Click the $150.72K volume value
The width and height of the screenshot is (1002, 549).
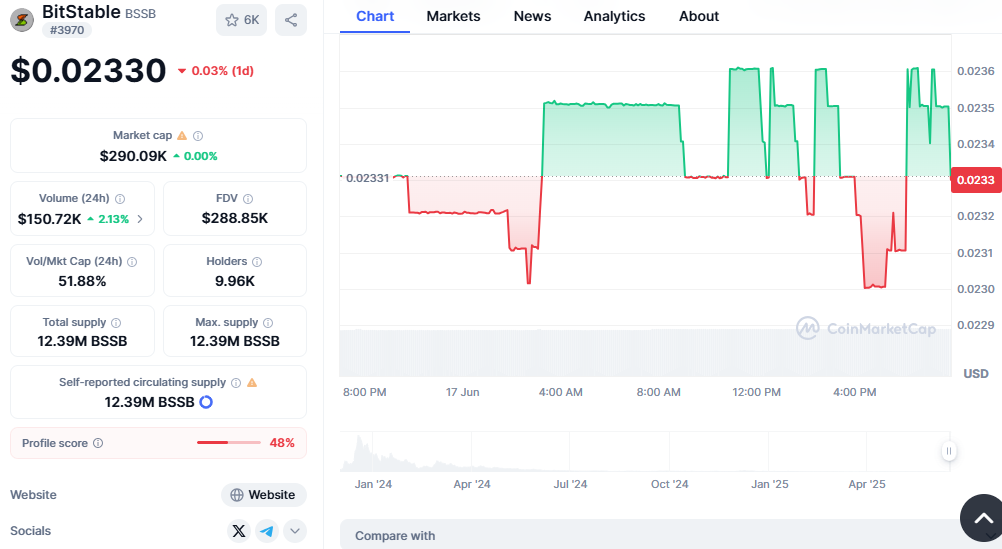coord(49,219)
